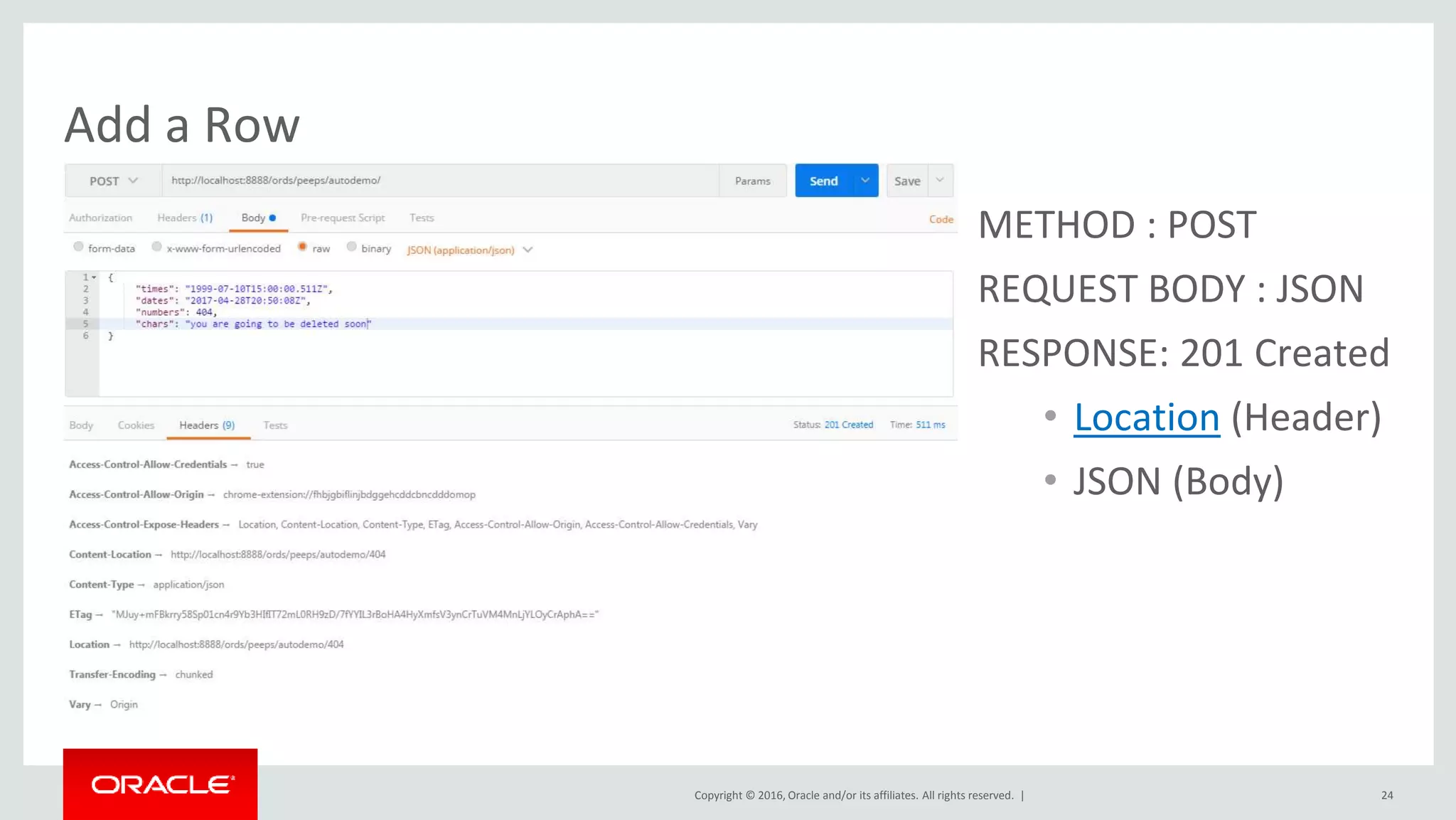The height and width of the screenshot is (820, 1456).
Task: Click the blue Body modified dot indicator
Action: 272,218
